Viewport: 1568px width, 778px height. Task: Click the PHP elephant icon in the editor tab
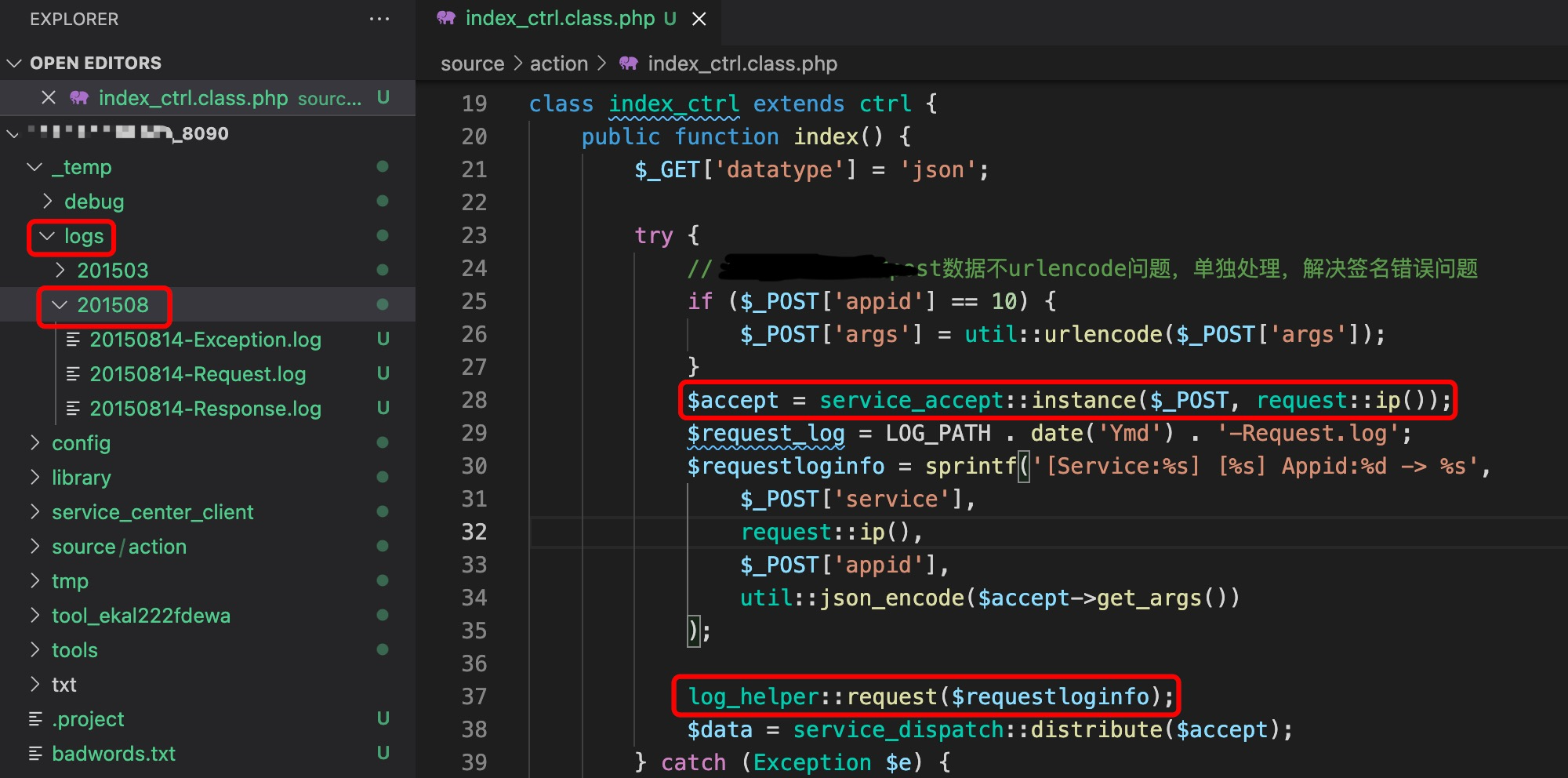[446, 18]
